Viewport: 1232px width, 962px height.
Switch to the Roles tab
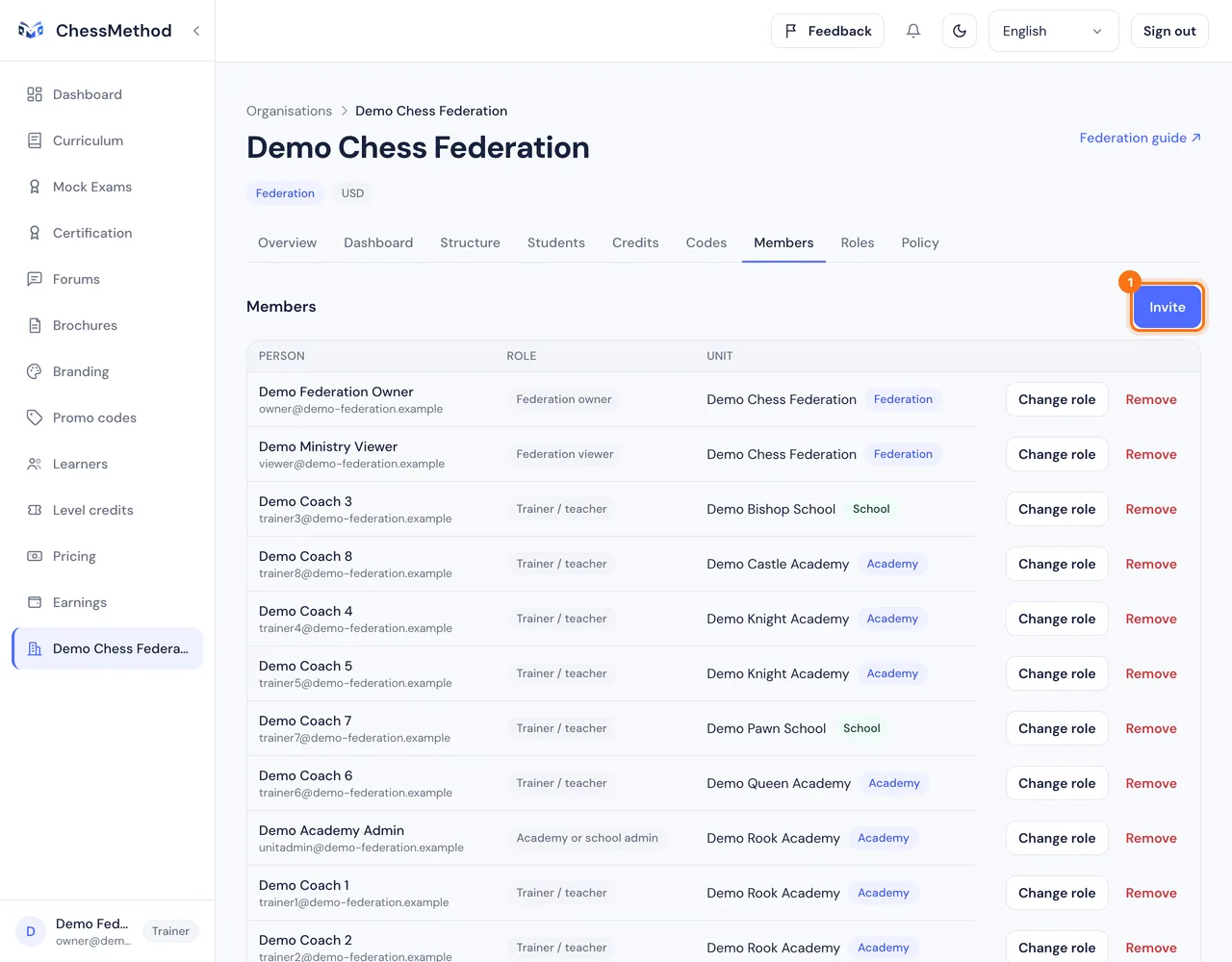pyautogui.click(x=858, y=242)
